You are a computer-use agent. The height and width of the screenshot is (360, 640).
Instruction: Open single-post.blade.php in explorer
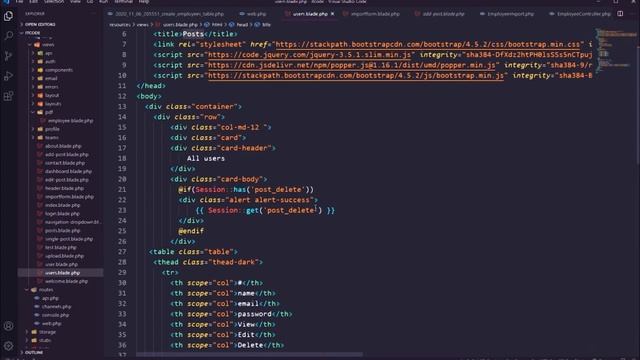[69, 239]
